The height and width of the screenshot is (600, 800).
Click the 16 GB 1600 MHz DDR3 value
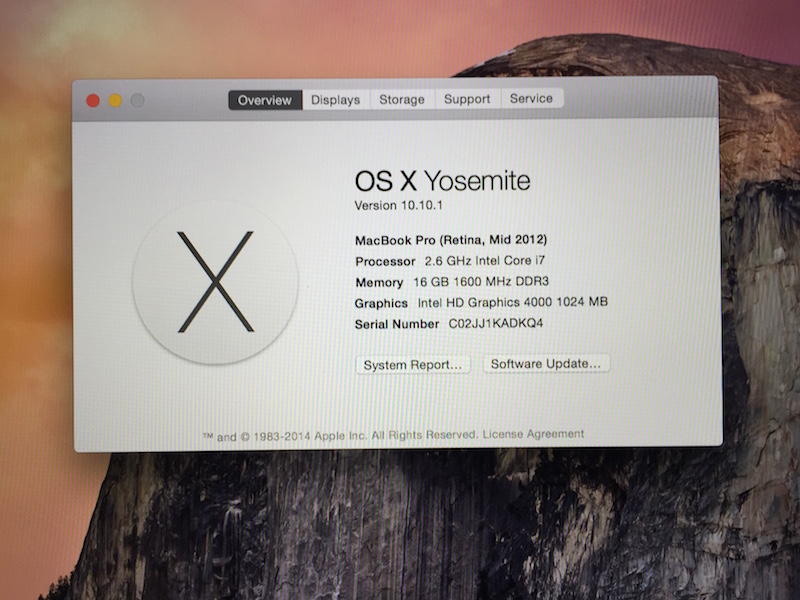481,282
